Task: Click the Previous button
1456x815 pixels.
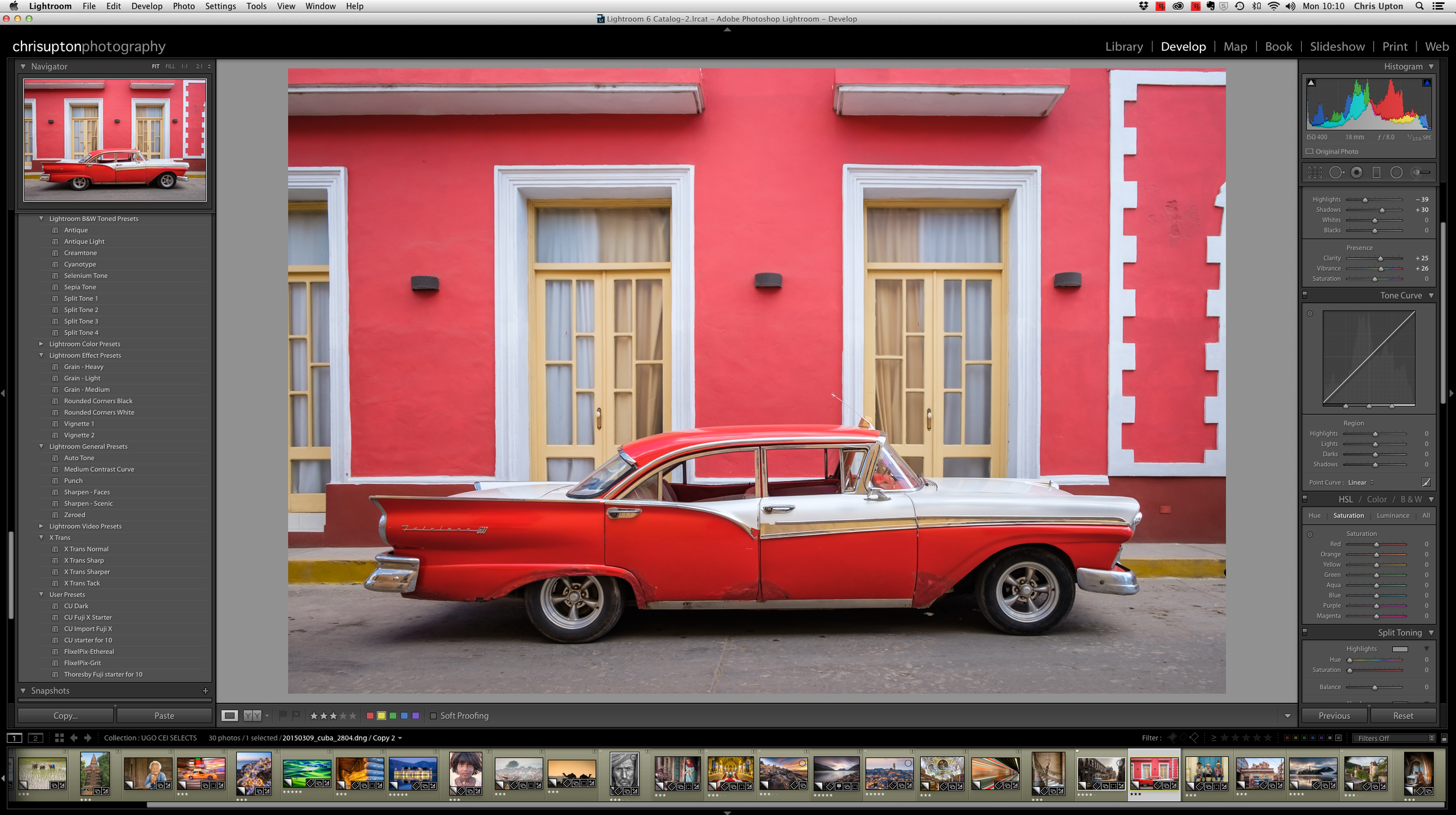Action: [1334, 715]
